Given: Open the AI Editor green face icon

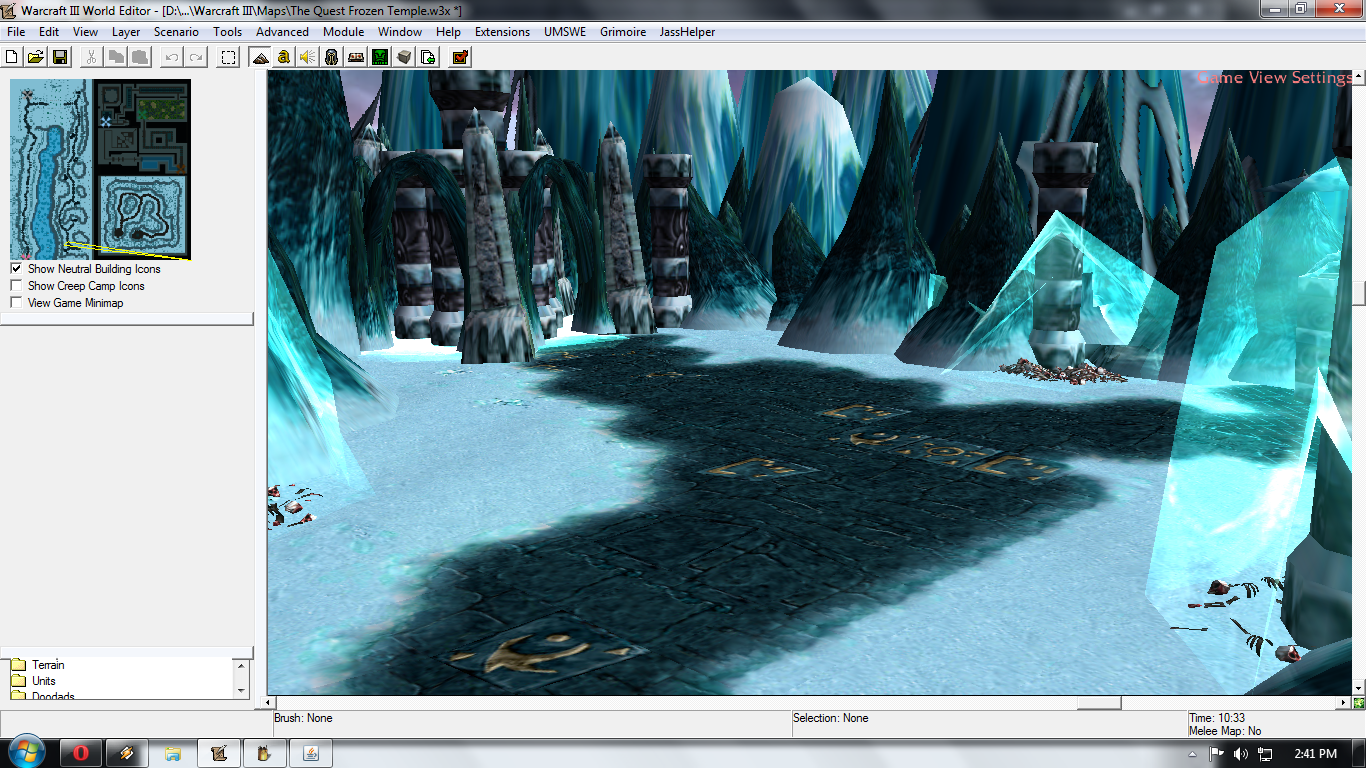Looking at the screenshot, I should pyautogui.click(x=380, y=57).
